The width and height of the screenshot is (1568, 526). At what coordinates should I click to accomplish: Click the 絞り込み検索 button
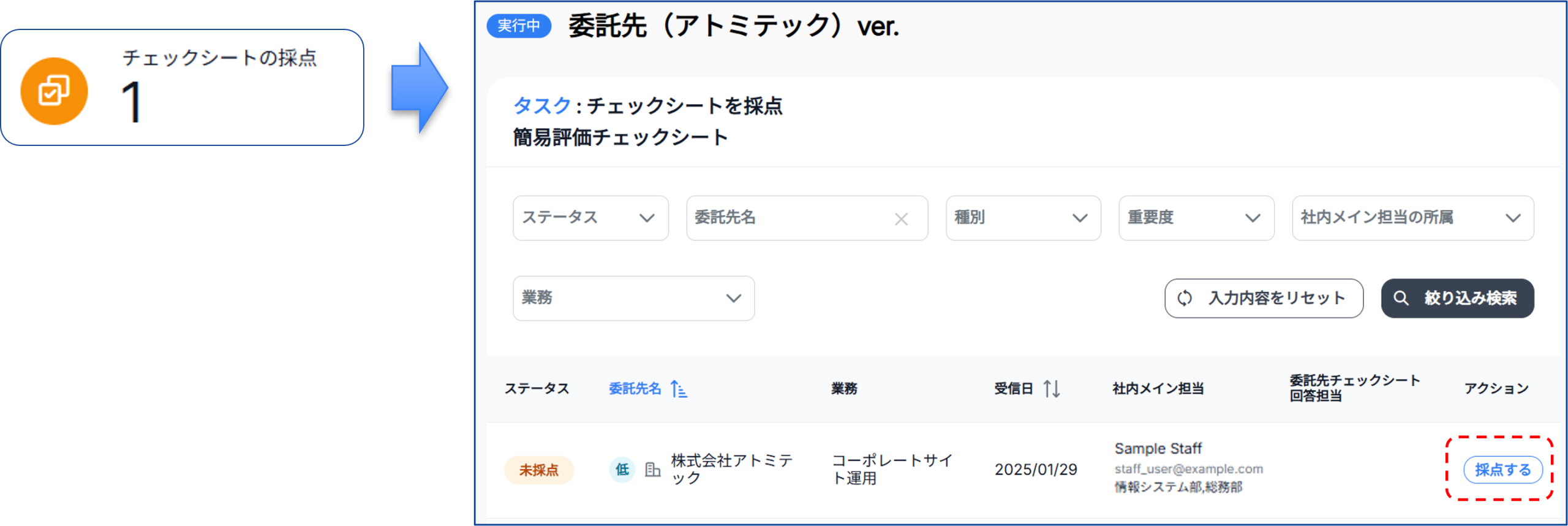click(1457, 298)
